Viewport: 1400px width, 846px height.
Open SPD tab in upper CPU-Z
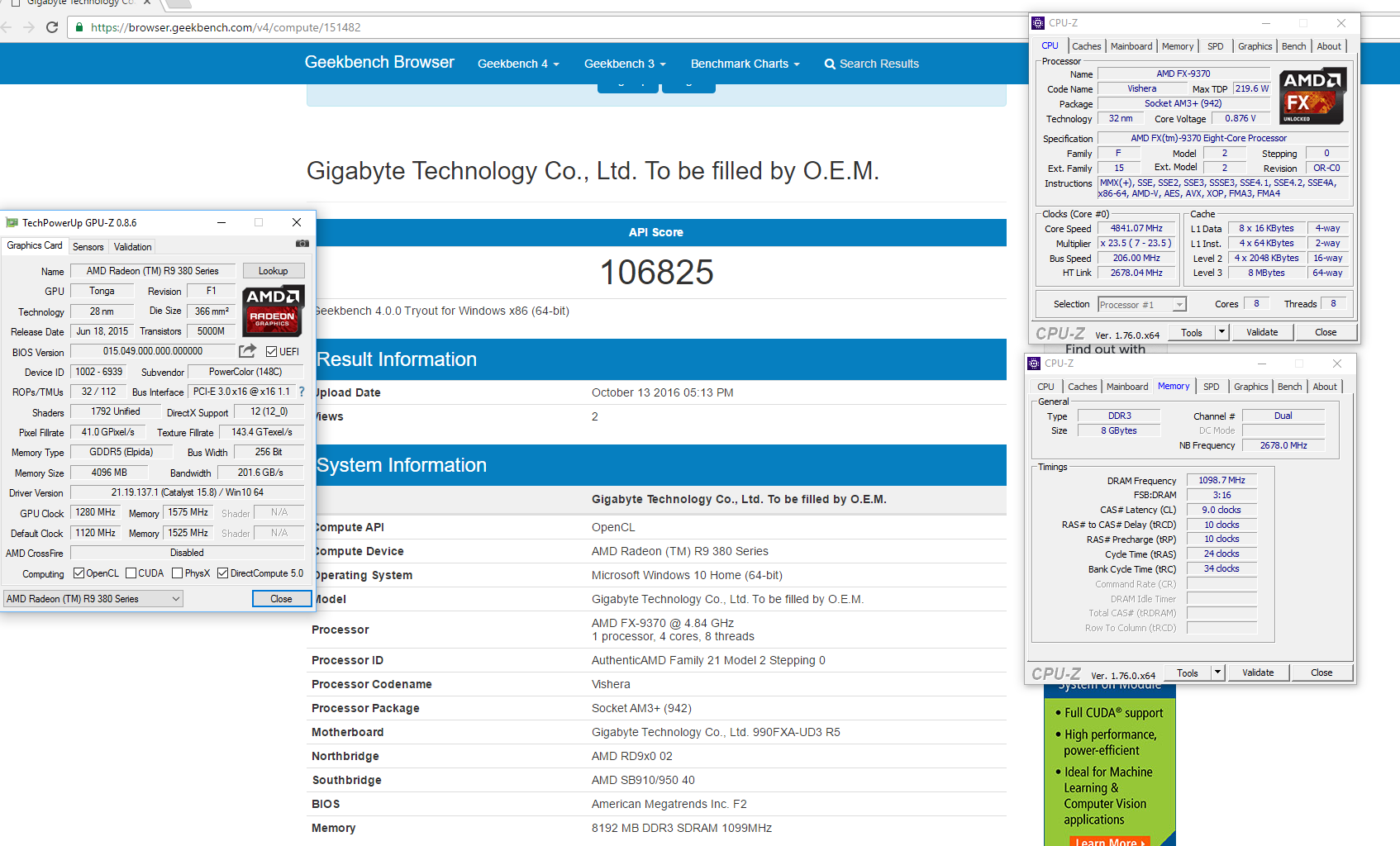pyautogui.click(x=1215, y=46)
